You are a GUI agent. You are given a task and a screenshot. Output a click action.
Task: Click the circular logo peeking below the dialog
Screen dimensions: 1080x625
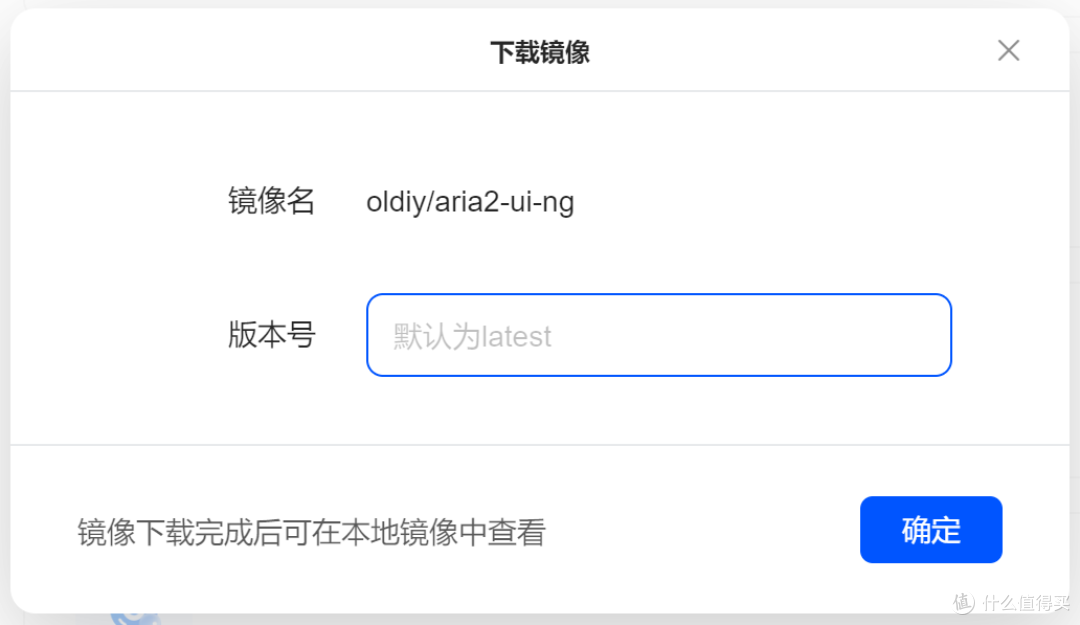pyautogui.click(x=135, y=618)
